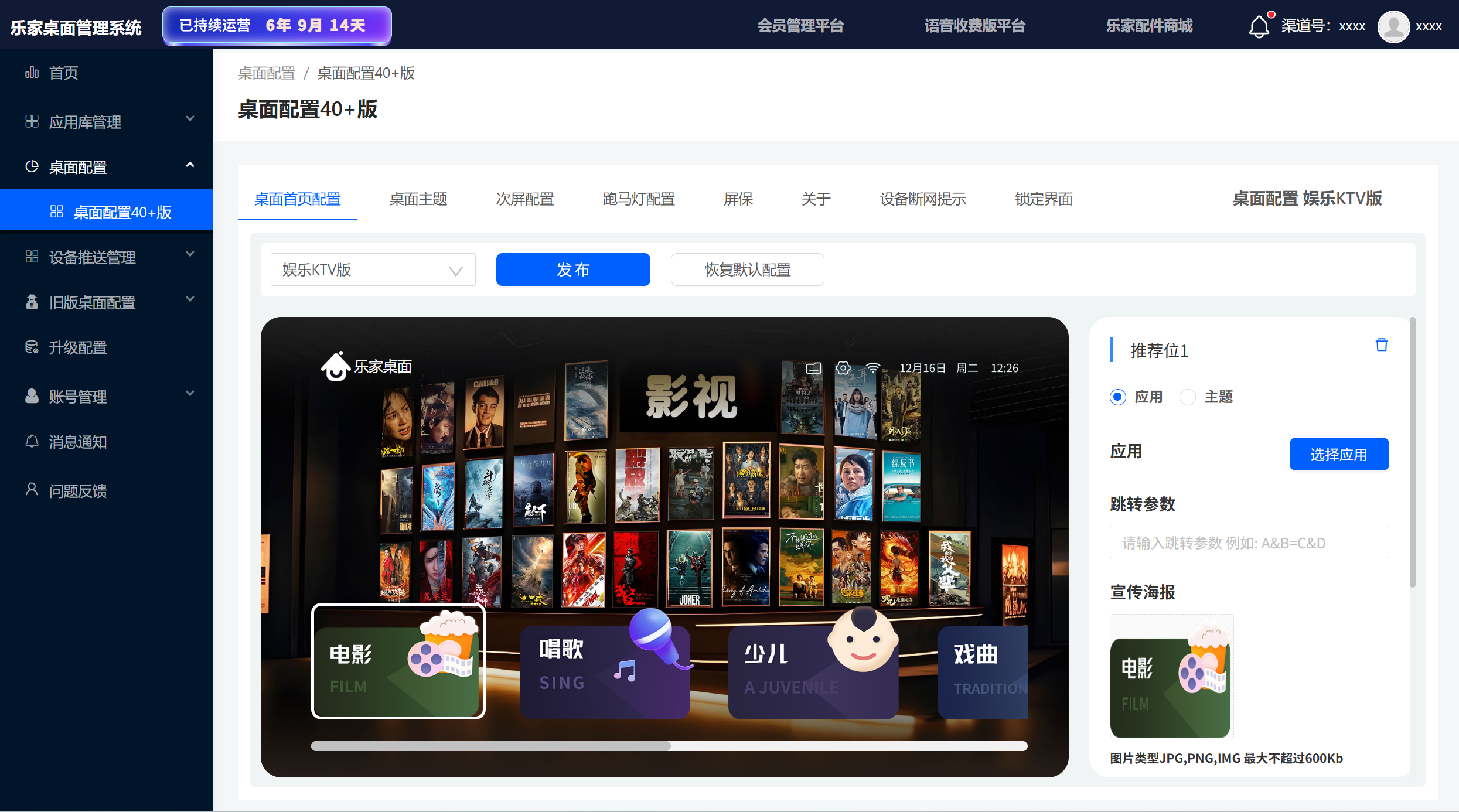Select the 戏曲 TRADITION tile
Screen dimensions: 1459x812
[983, 672]
